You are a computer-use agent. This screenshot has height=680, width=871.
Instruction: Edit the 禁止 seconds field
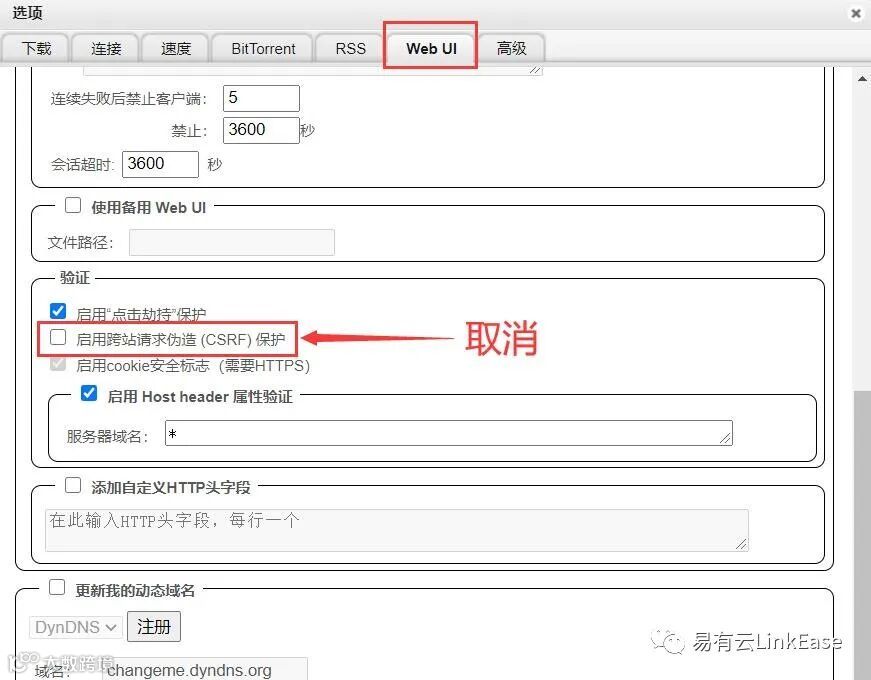tap(261, 130)
